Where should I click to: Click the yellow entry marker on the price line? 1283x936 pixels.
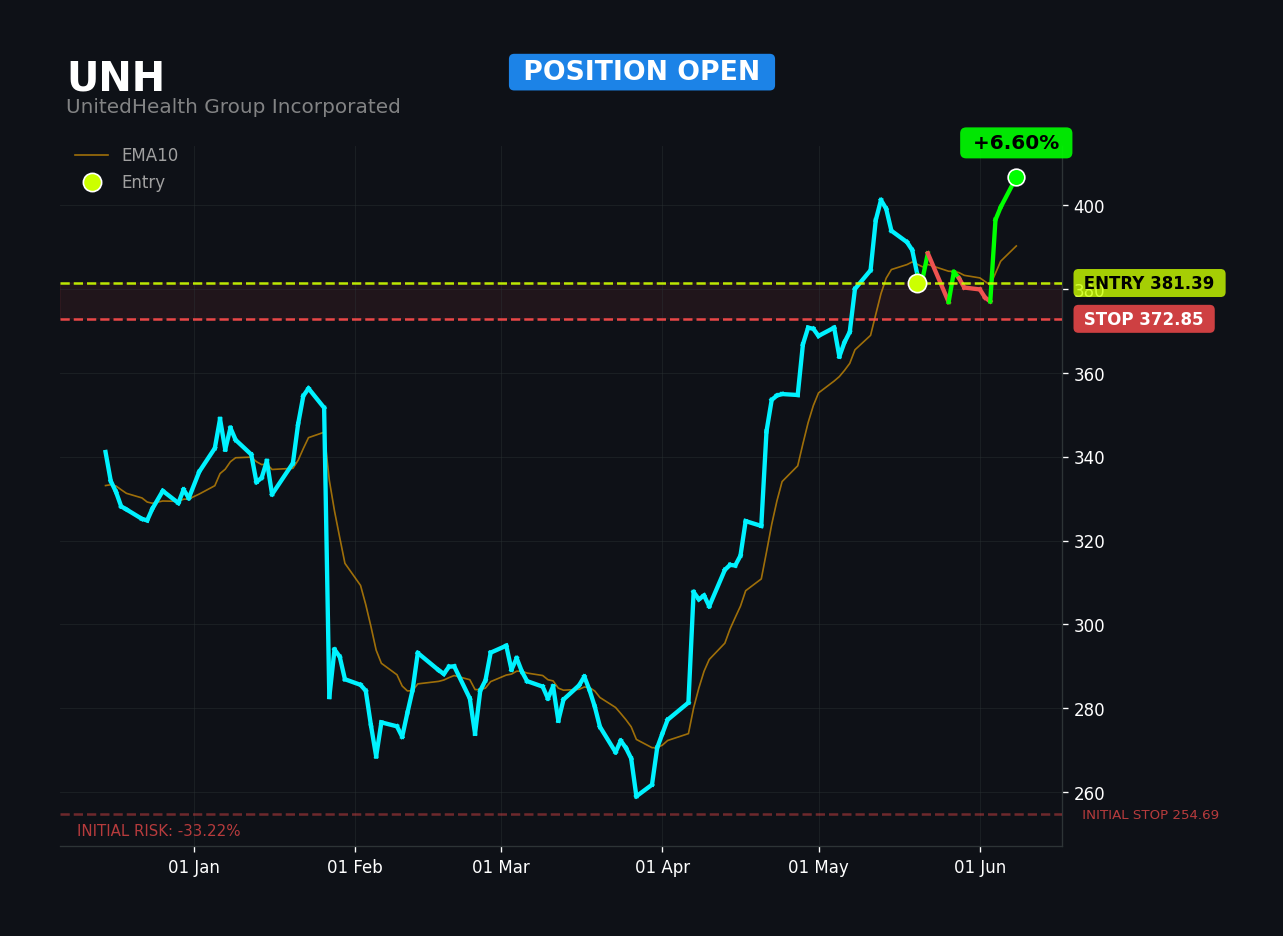(917, 283)
